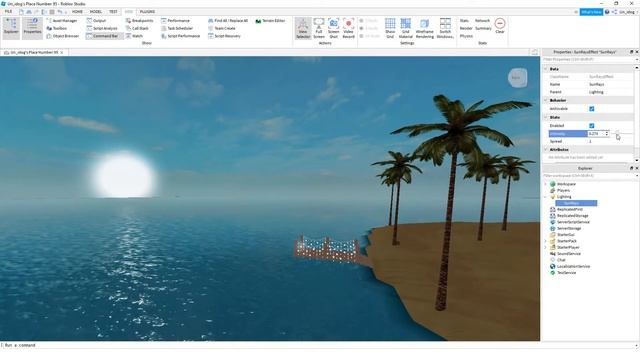This screenshot has height=360, width=640.
Task: Open the Terrain Editor
Action: (270, 20)
